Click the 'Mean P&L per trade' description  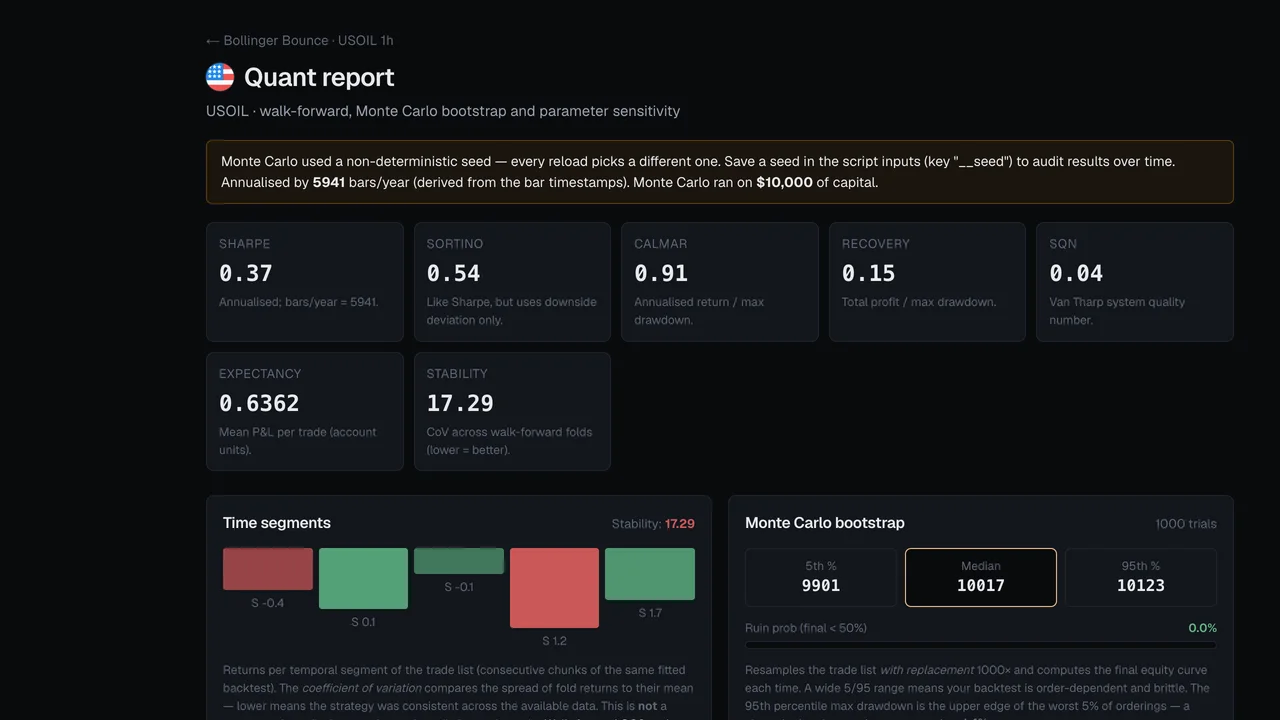pyautogui.click(x=298, y=441)
